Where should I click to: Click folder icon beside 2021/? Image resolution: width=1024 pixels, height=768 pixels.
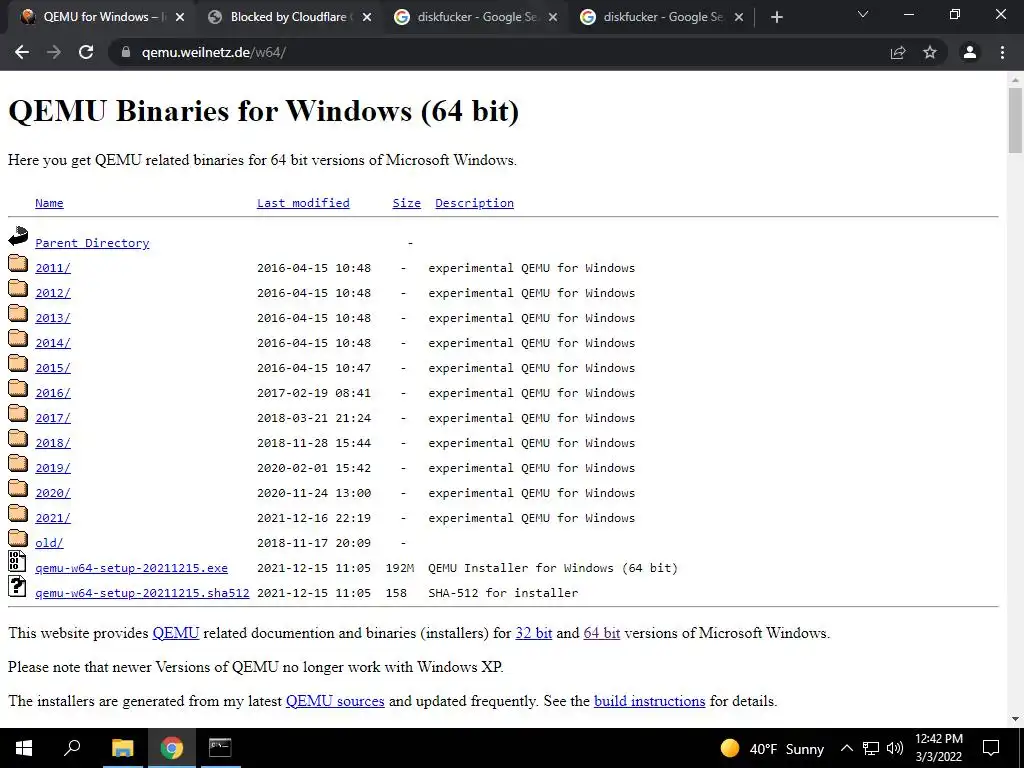click(18, 513)
